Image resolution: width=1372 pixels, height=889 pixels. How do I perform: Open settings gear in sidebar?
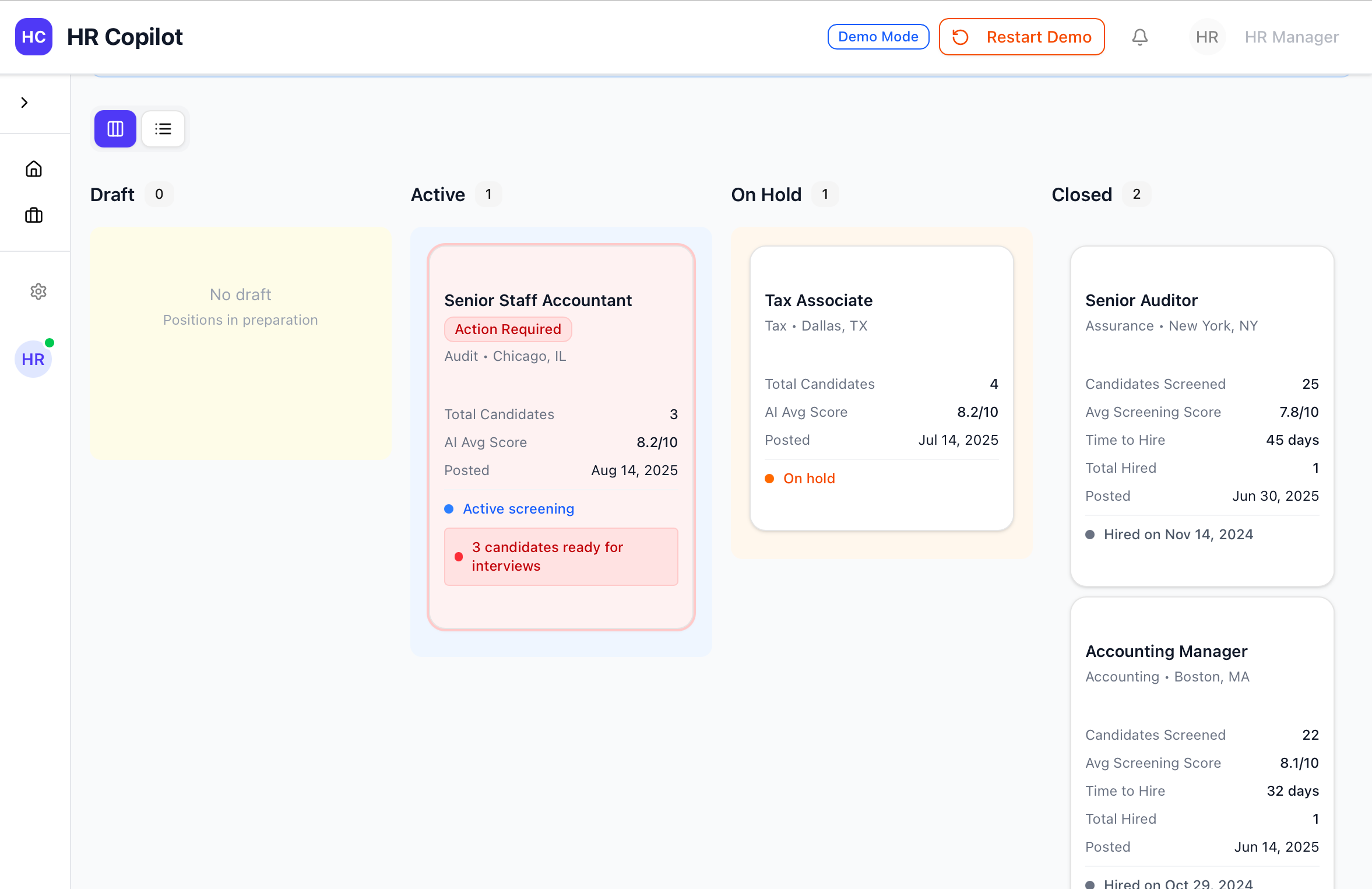point(38,291)
